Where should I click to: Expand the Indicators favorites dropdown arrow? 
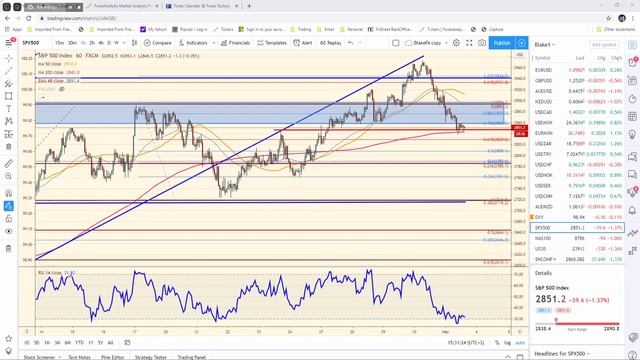click(213, 43)
